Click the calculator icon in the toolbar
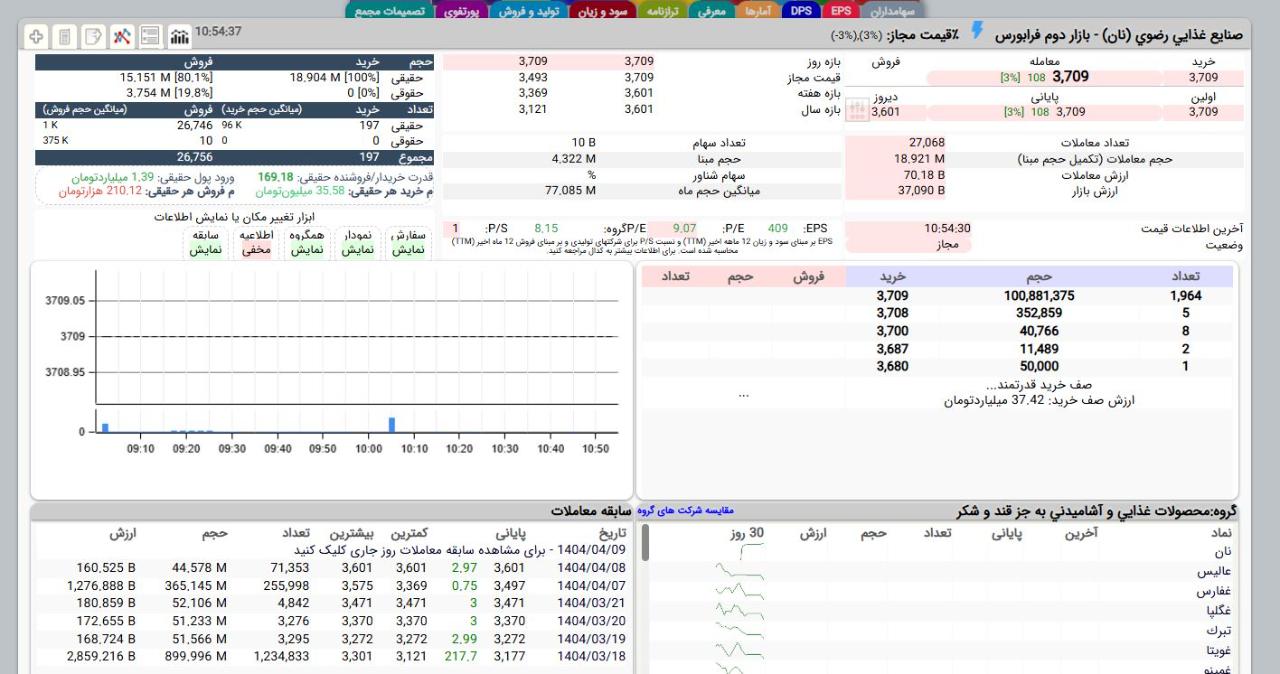Viewport: 1280px width, 674px height. pyautogui.click(x=65, y=37)
